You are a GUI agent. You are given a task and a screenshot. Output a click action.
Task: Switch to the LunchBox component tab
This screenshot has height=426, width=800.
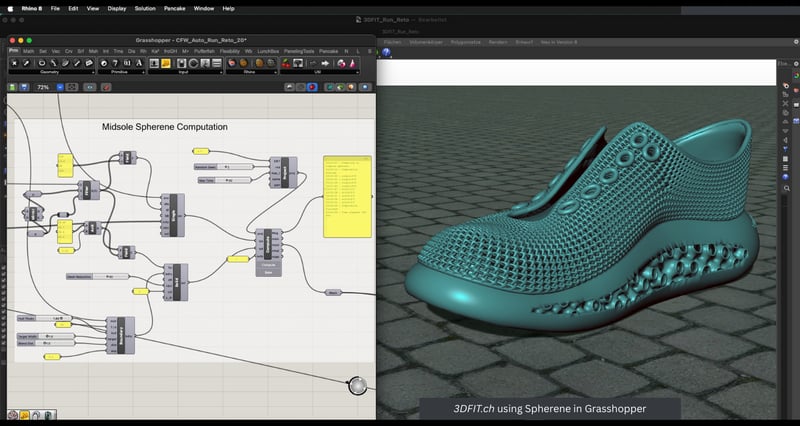coord(267,49)
